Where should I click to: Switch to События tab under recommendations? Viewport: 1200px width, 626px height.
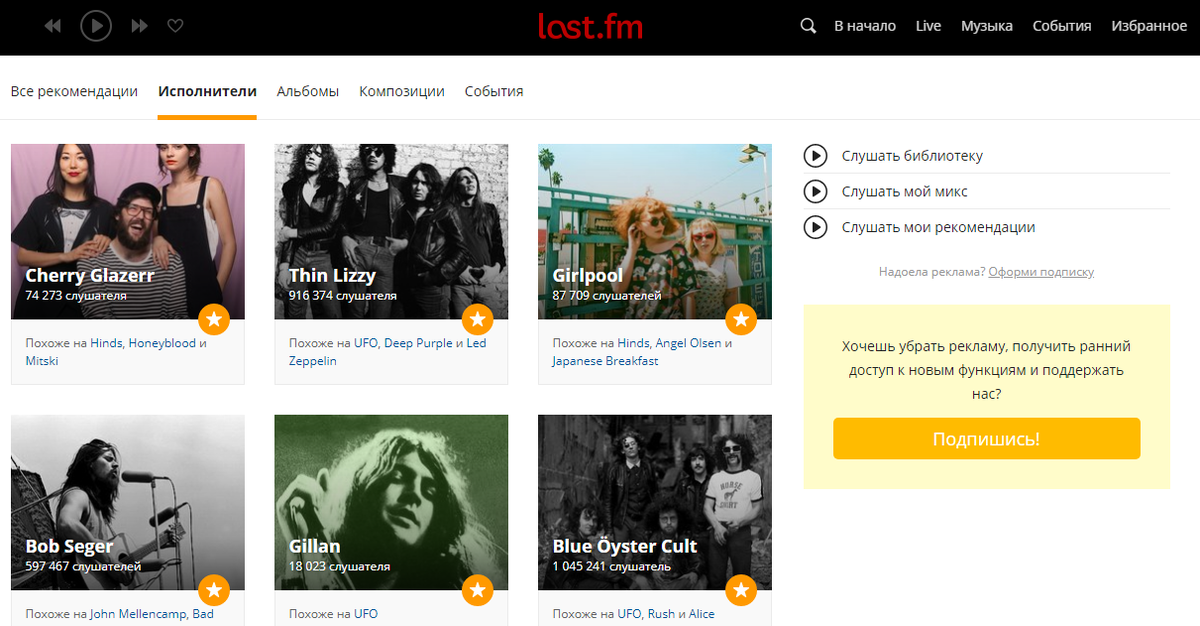click(494, 91)
